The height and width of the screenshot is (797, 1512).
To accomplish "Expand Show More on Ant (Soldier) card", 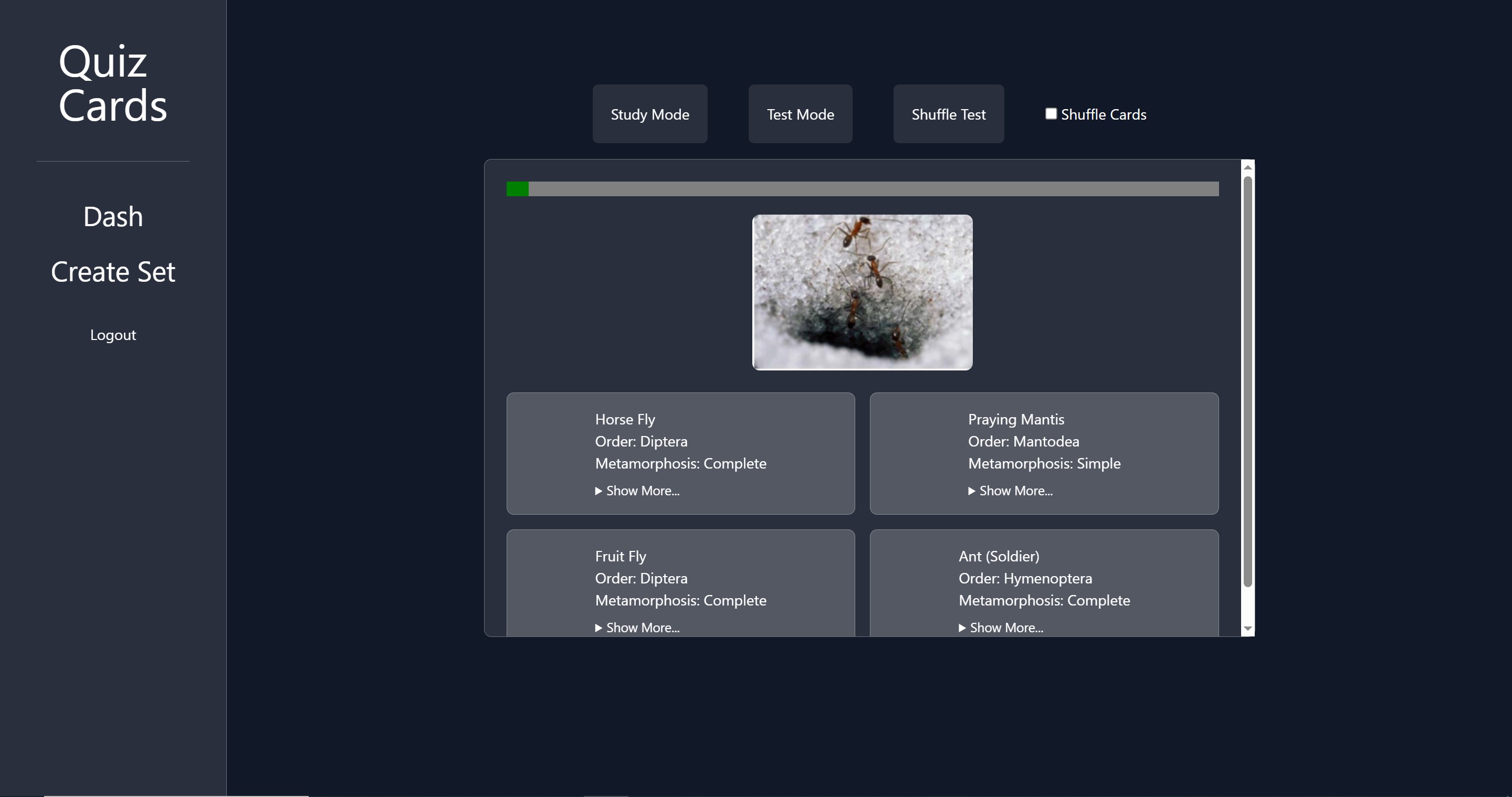I will [x=1001, y=628].
